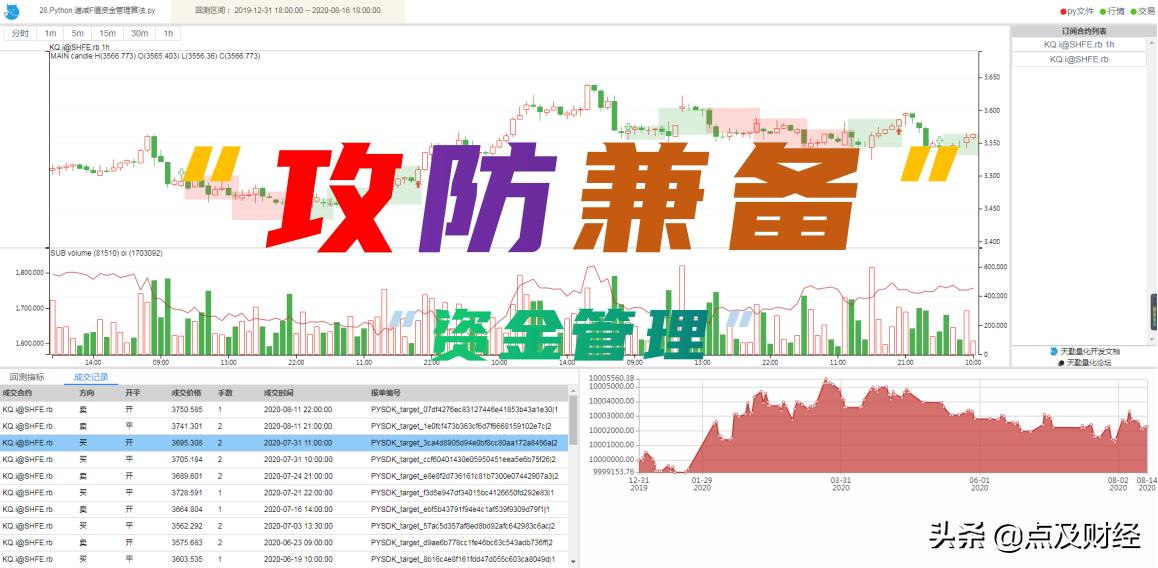Select KQ.i@SHFE.rb 1h in subscription list

(x=1078, y=45)
